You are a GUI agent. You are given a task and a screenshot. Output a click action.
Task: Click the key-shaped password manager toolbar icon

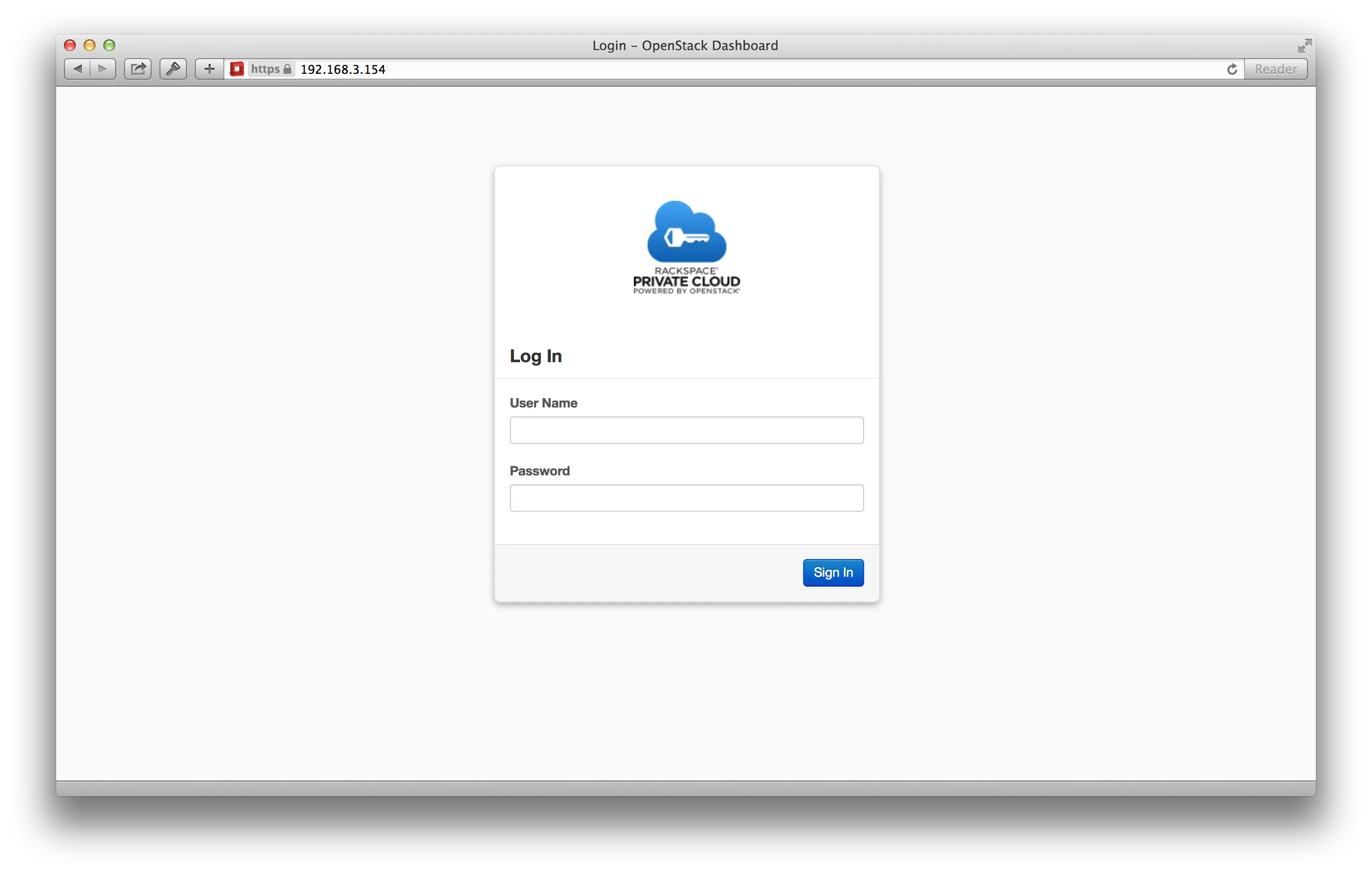click(173, 69)
